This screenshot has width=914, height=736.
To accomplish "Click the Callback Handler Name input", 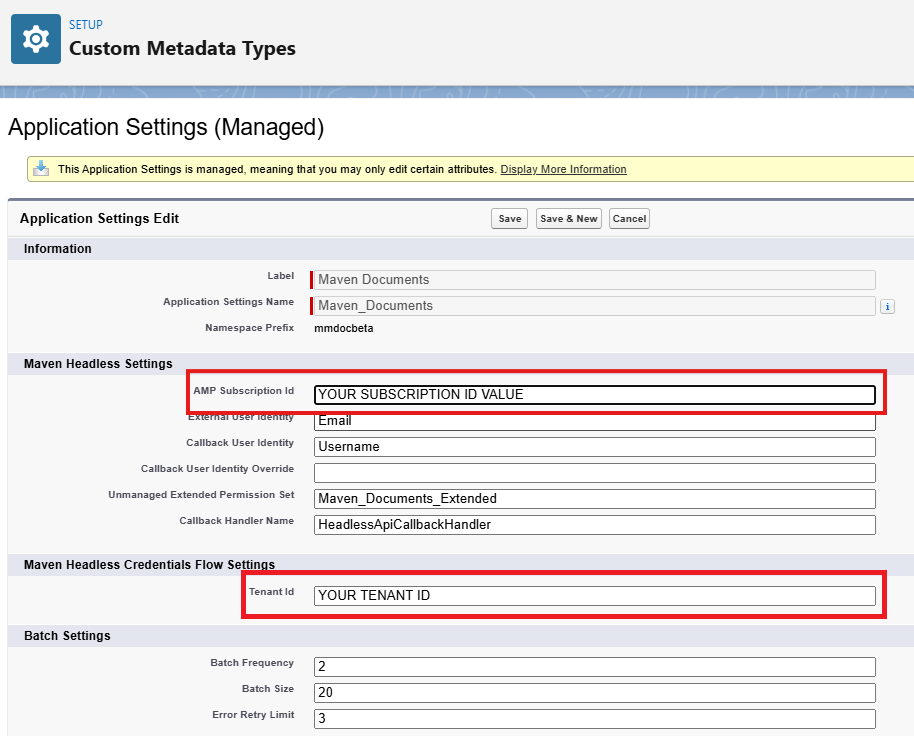I will coord(594,525).
